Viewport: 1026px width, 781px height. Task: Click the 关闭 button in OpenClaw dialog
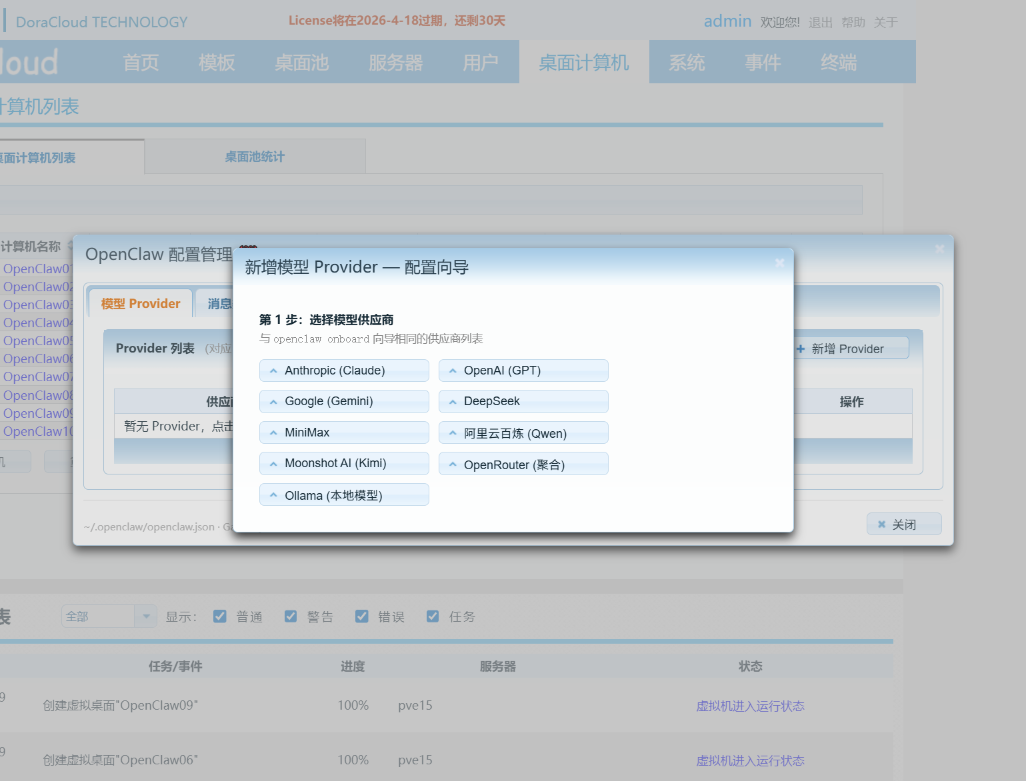pyautogui.click(x=904, y=524)
